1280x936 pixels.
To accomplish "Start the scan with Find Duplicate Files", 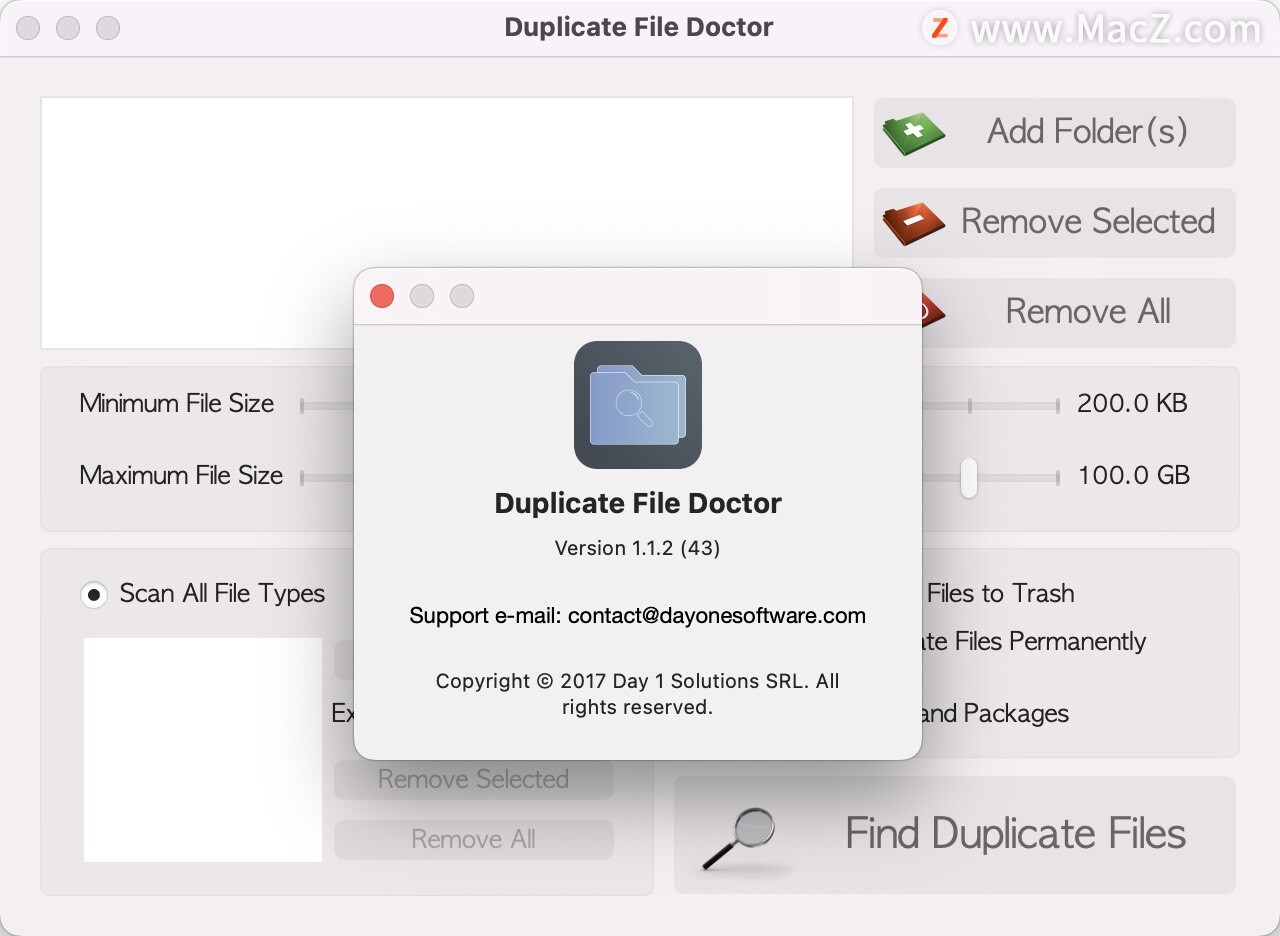I will tap(955, 835).
